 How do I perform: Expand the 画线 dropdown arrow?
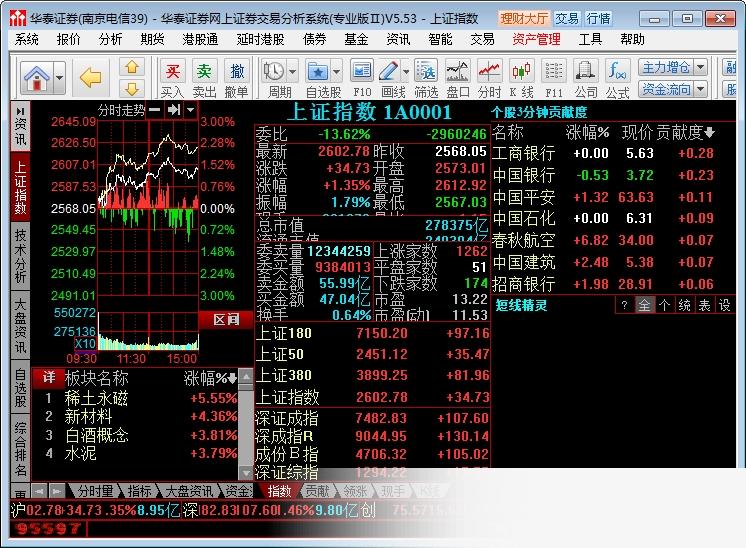[405, 72]
